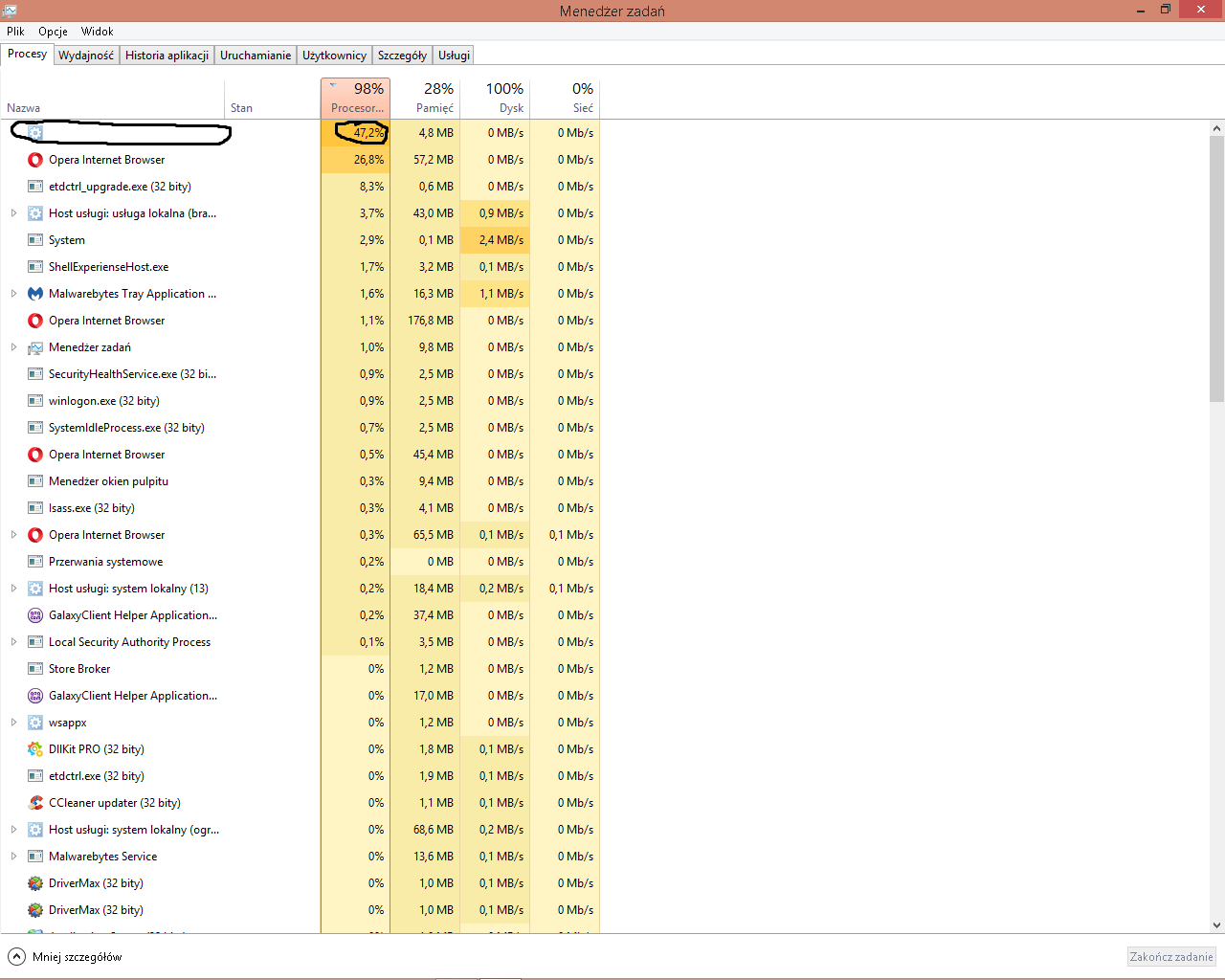
Task: Sort by the Sieć column header
Action: coord(566,99)
